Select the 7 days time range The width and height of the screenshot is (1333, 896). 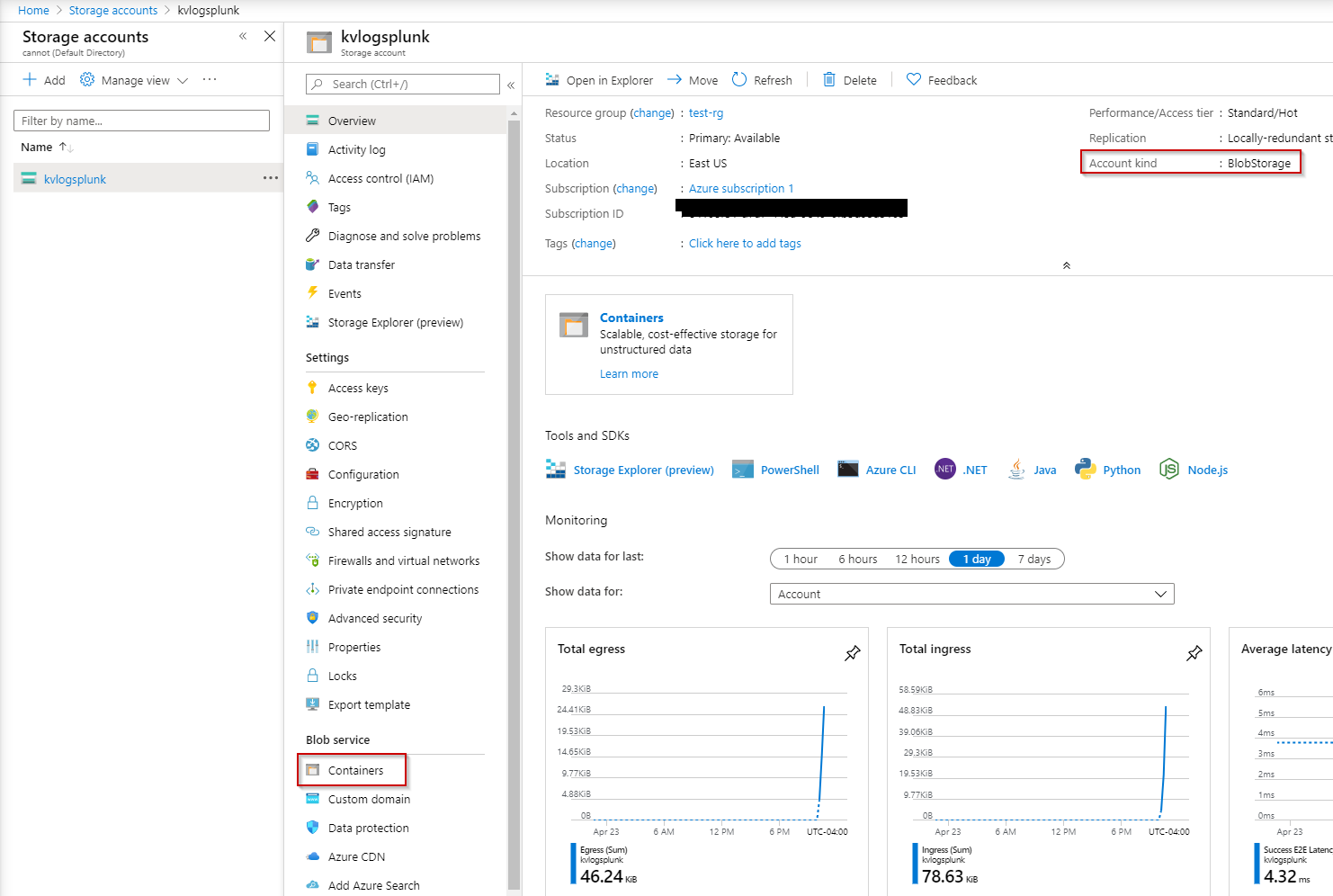1034,559
